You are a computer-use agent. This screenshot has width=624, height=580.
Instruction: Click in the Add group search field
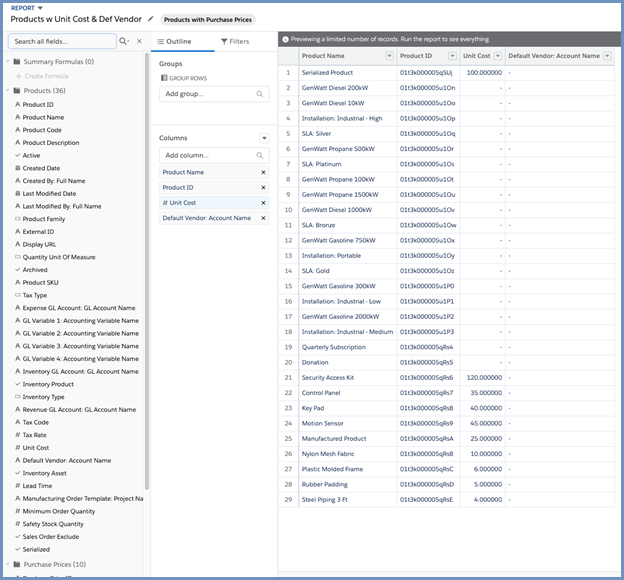(214, 94)
